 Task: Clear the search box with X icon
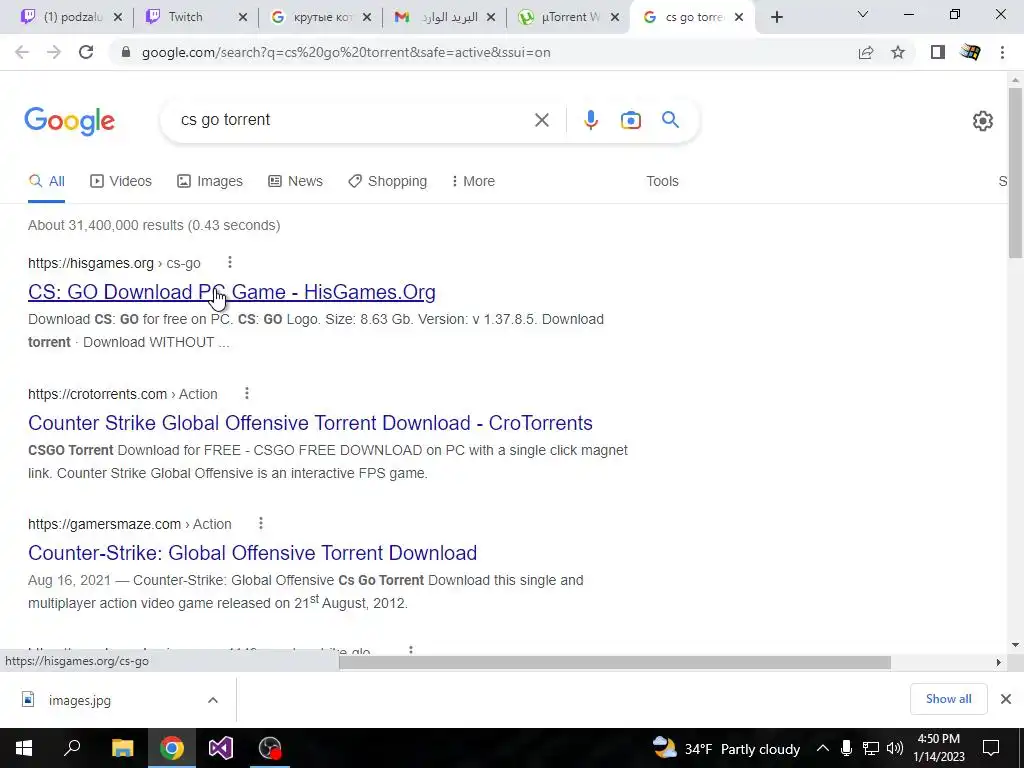coord(541,120)
